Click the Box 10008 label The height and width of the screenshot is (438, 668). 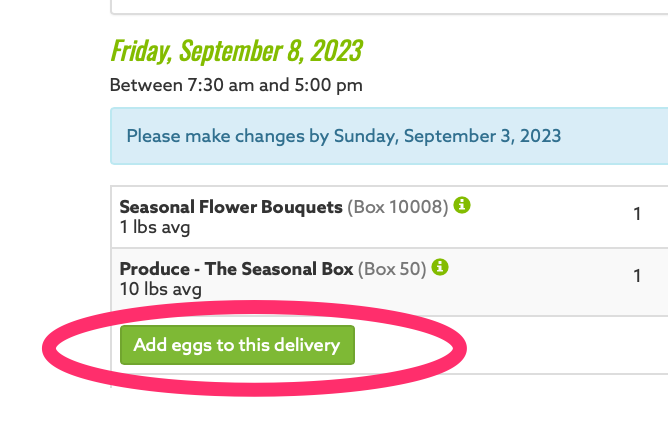[x=397, y=207]
